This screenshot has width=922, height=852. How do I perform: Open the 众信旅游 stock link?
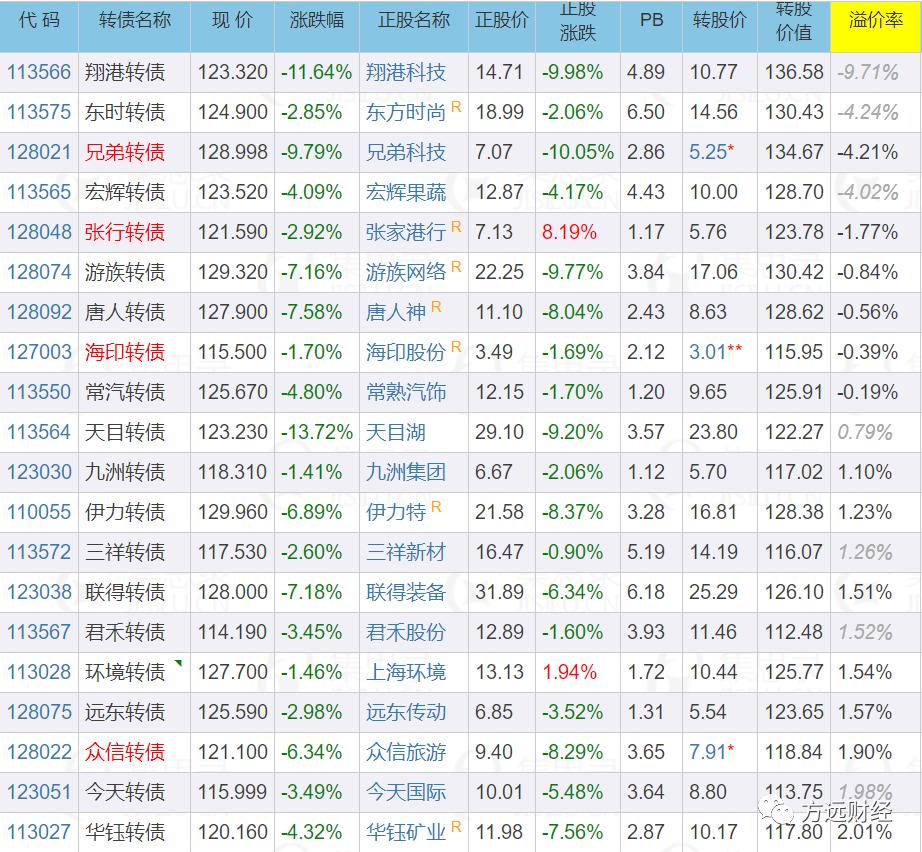click(x=406, y=752)
